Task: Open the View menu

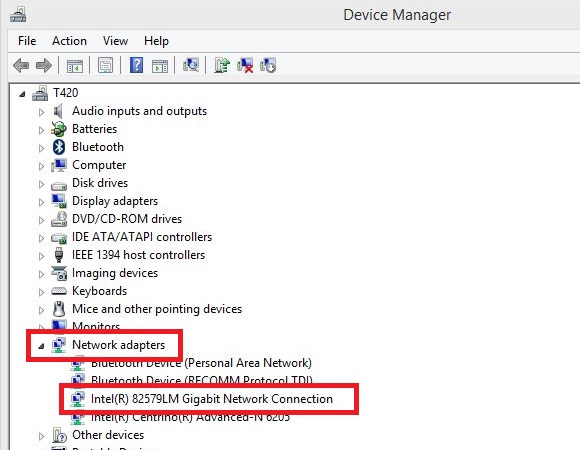Action: point(115,41)
